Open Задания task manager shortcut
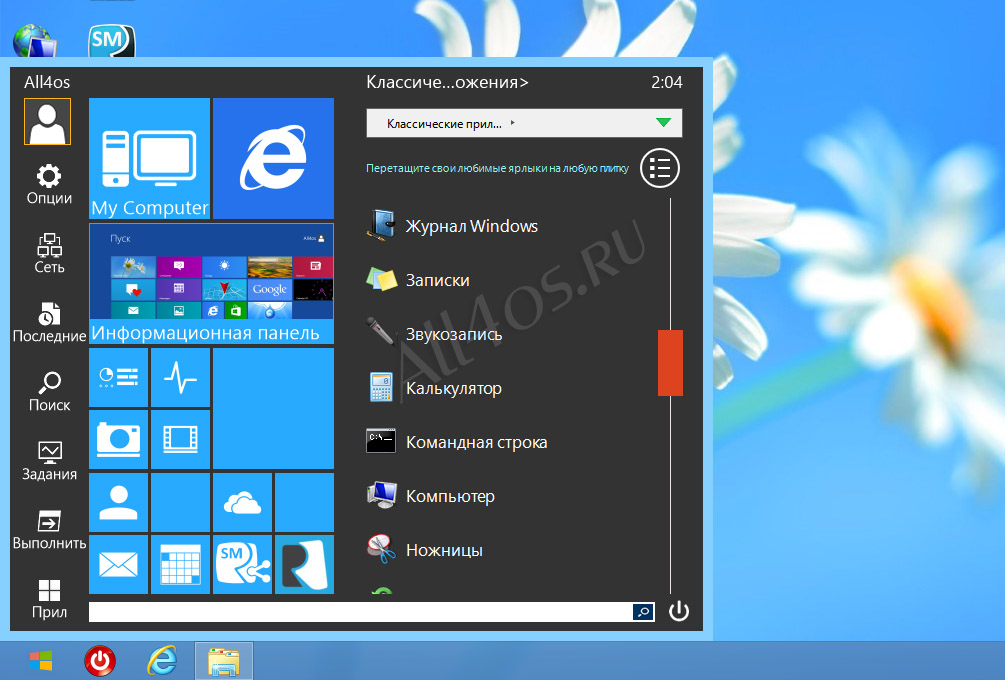This screenshot has height=680, width=1005. [49, 461]
